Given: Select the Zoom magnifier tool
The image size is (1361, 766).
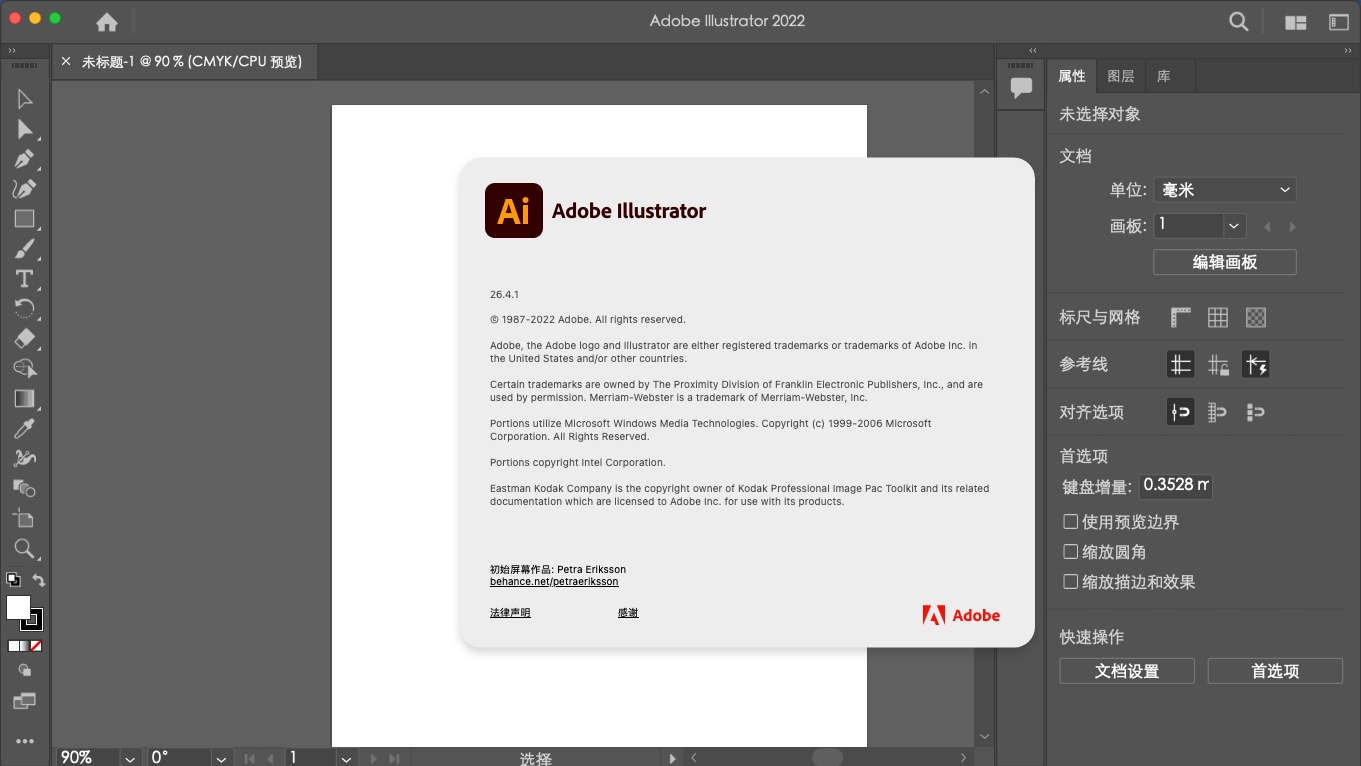Looking at the screenshot, I should [x=25, y=548].
